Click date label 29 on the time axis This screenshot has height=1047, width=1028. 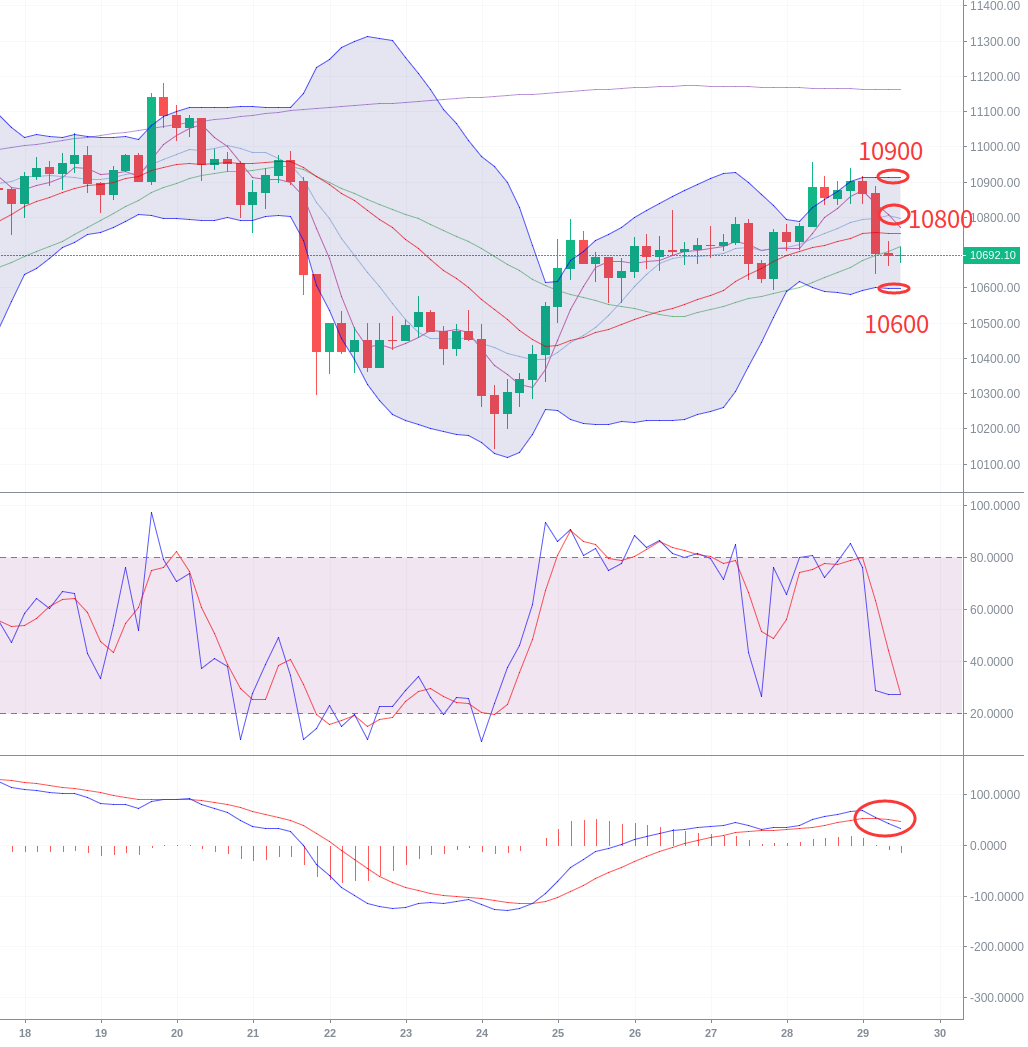coord(863,1033)
